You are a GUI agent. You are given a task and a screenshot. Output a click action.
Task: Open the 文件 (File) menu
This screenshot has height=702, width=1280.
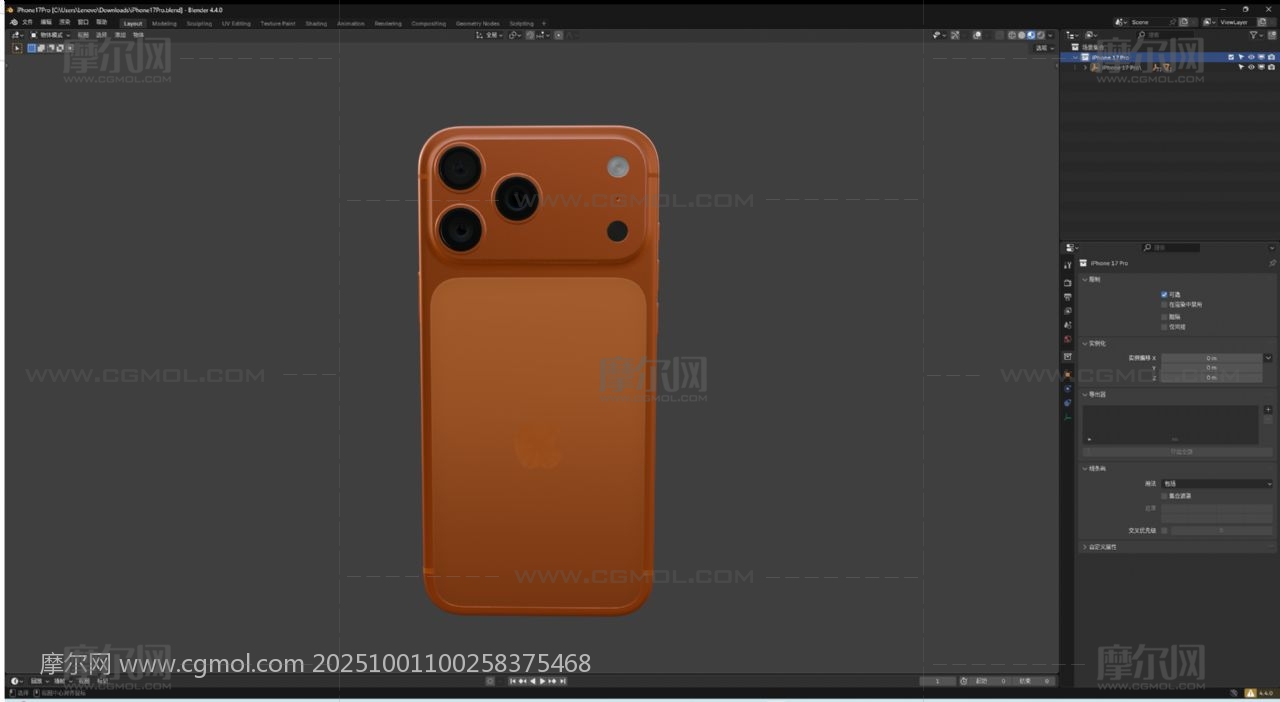tap(27, 22)
